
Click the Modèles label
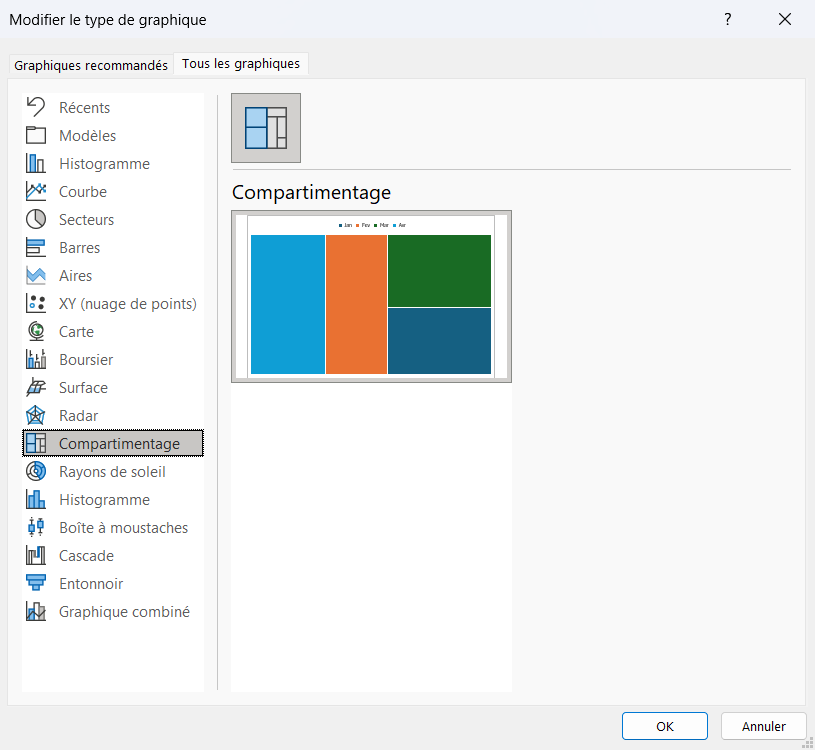[87, 136]
